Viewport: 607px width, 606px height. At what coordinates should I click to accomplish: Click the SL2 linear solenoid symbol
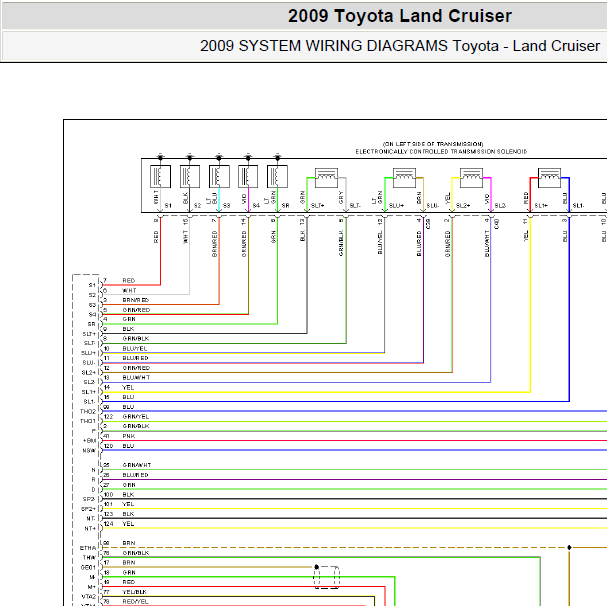[x=471, y=178]
